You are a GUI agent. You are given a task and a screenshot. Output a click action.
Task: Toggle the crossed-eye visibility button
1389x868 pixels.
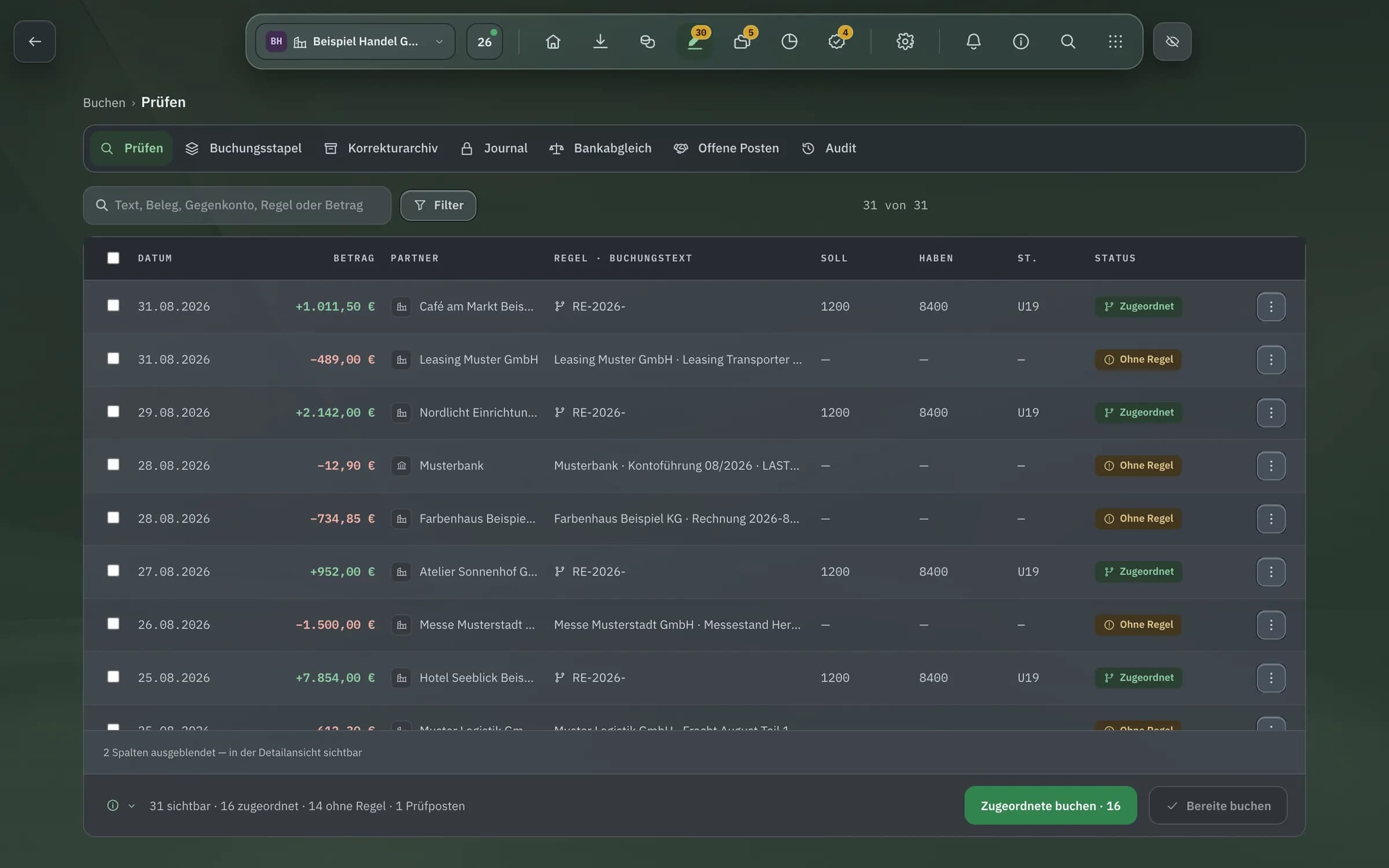pyautogui.click(x=1172, y=42)
